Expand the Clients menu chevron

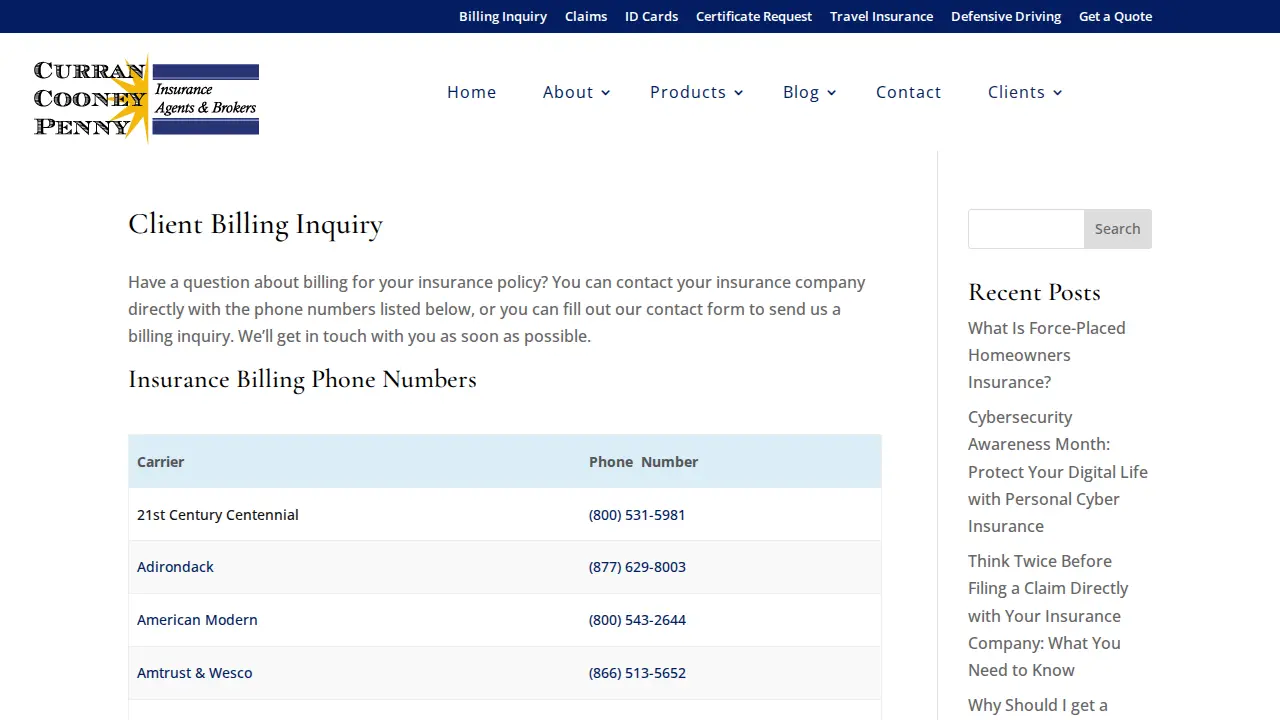pyautogui.click(x=1057, y=93)
